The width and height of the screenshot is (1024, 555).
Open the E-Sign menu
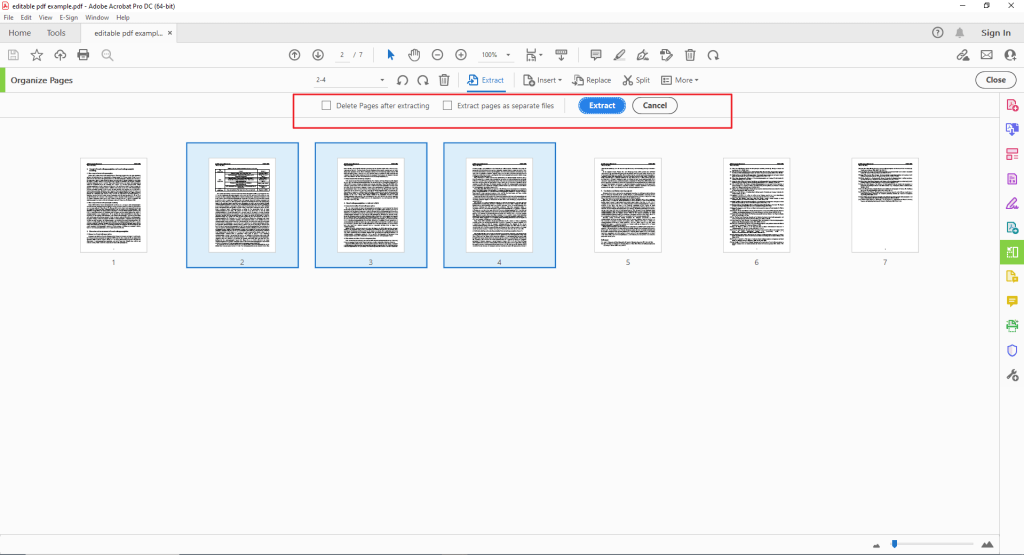click(x=68, y=18)
